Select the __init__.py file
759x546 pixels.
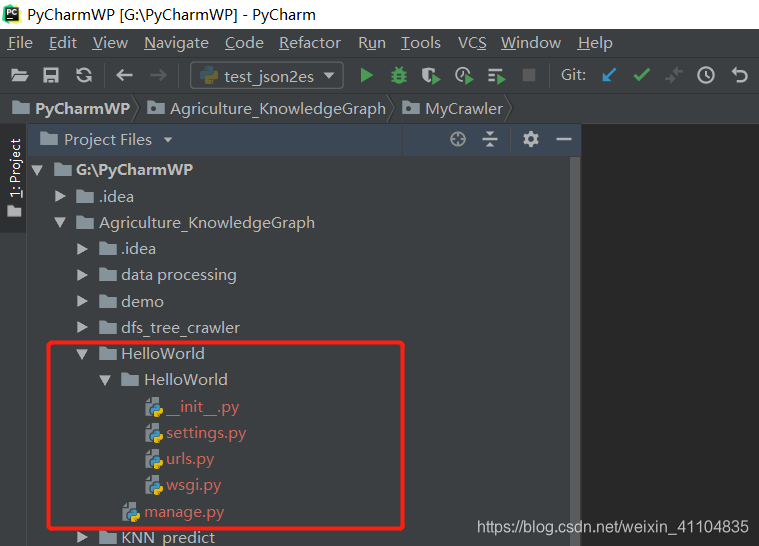coord(192,407)
